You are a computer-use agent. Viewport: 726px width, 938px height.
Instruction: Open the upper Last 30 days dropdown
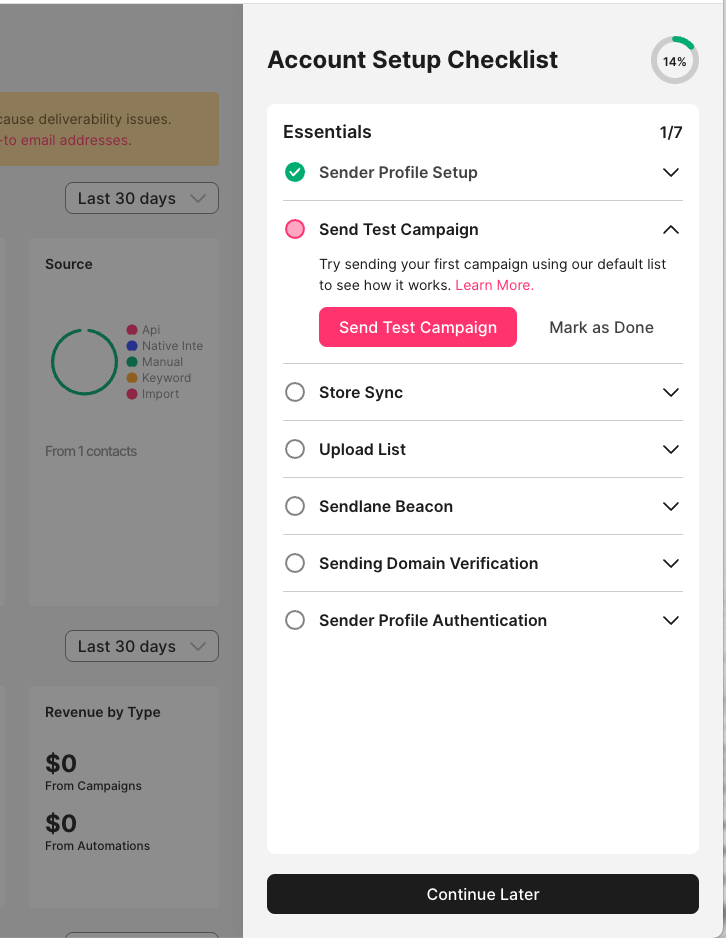click(x=141, y=198)
